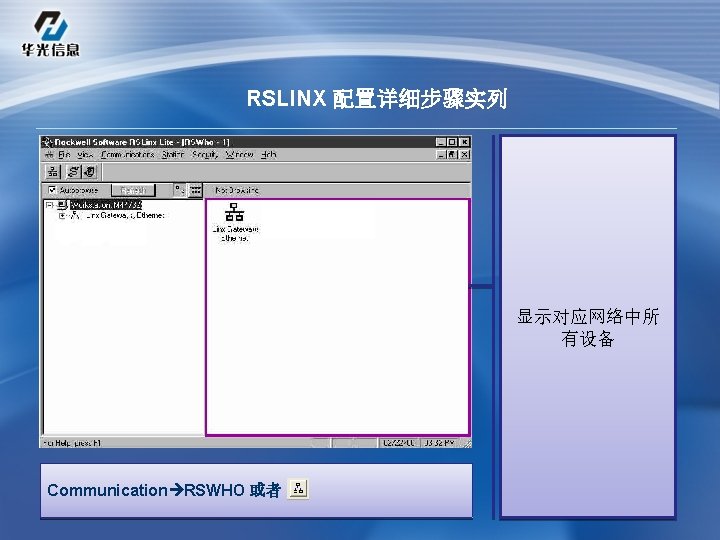Expand the Linx Gateways, Ethernet tree node

tap(62, 215)
